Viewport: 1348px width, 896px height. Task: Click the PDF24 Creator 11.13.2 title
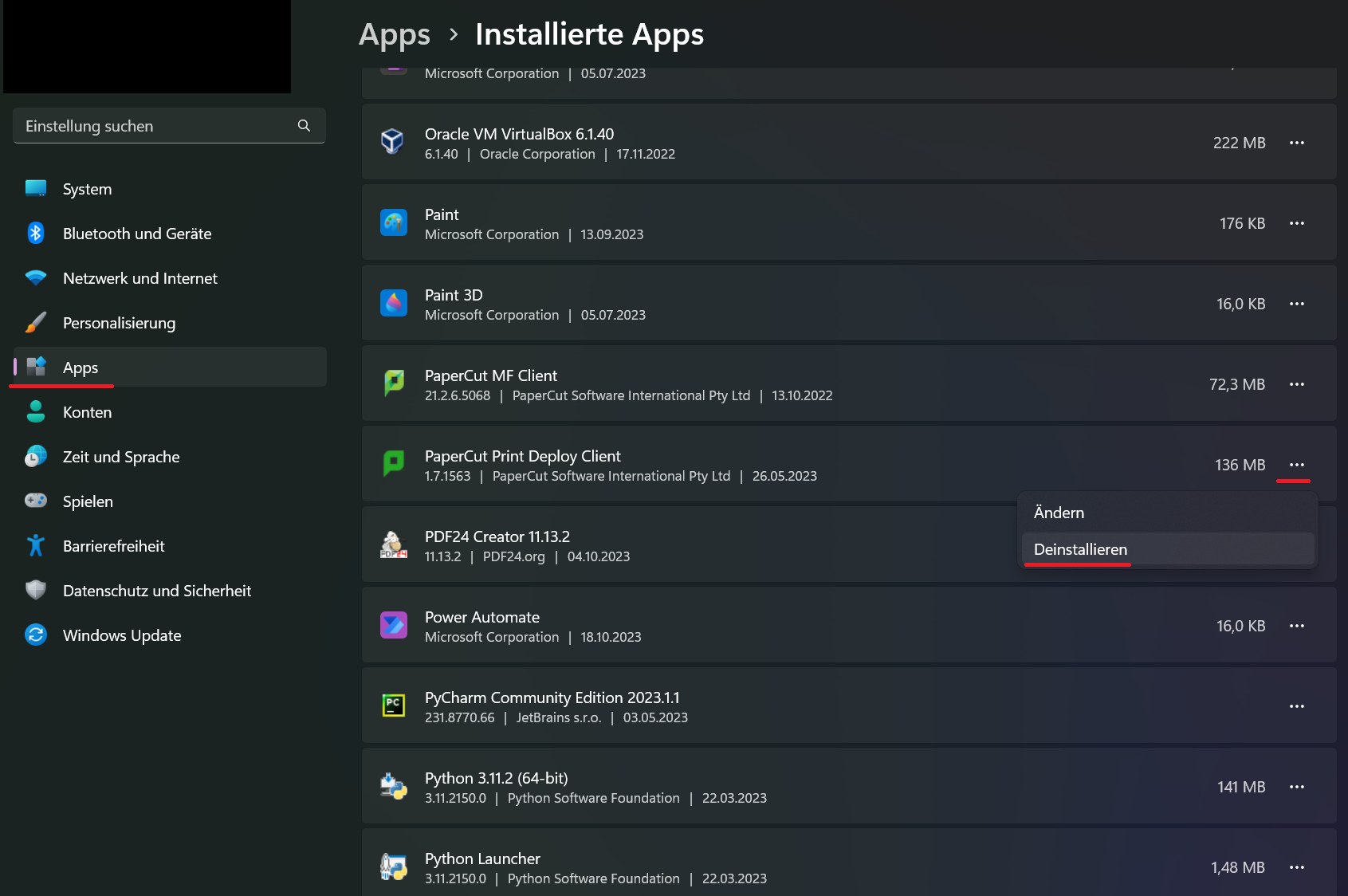click(x=497, y=536)
